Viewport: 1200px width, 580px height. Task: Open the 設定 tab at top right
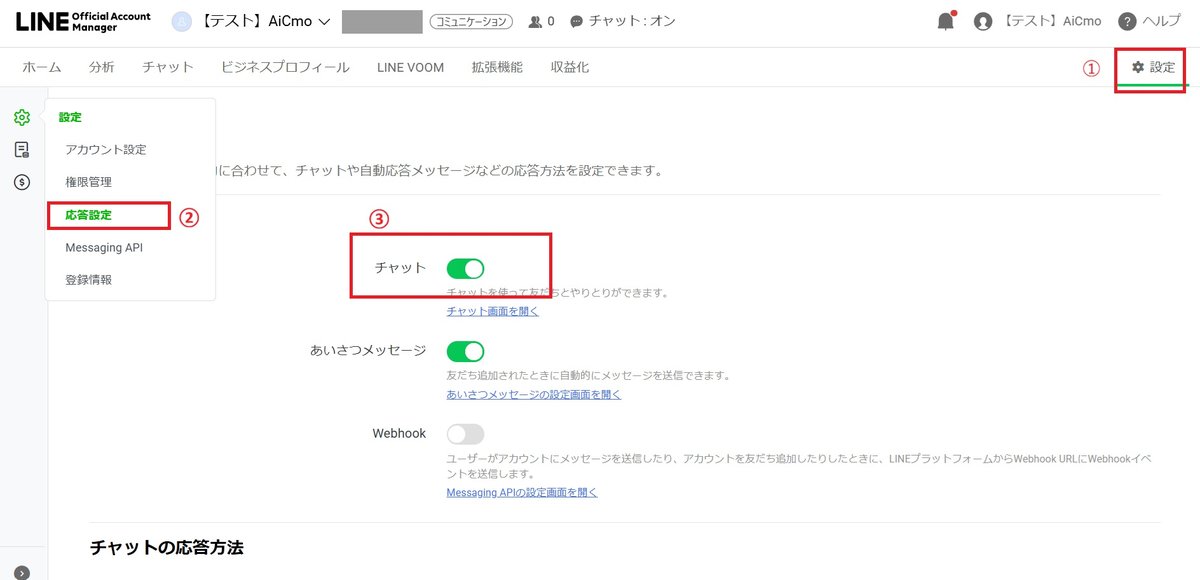click(x=1153, y=67)
